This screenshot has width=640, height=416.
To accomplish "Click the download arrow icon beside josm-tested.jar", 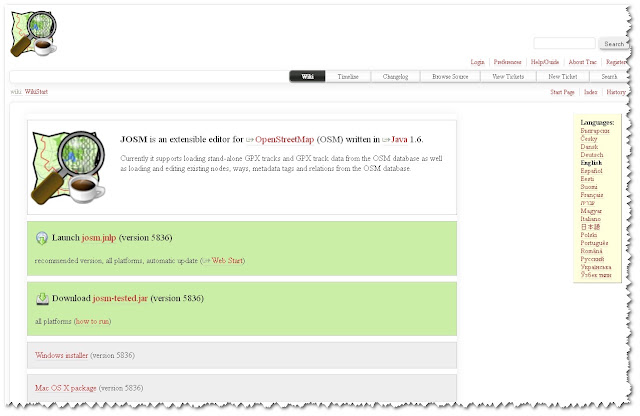I will [42, 298].
